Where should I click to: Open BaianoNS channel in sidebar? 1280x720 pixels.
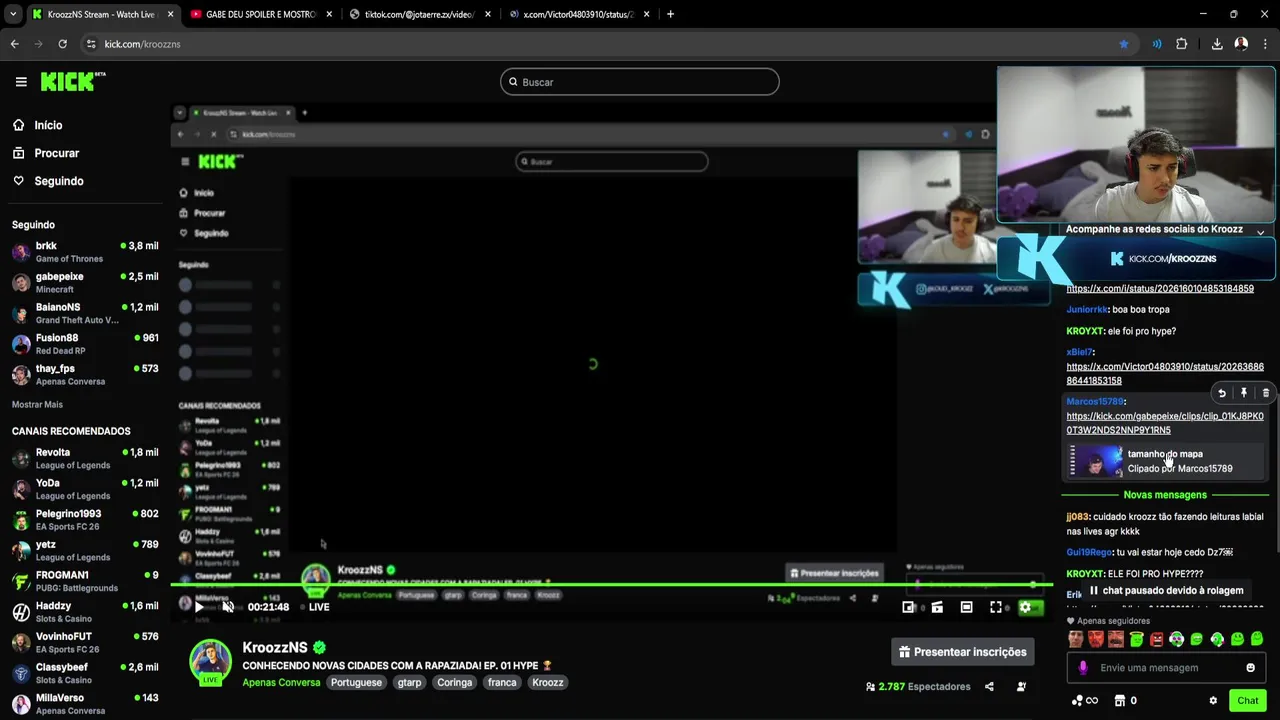pyautogui.click(x=85, y=313)
